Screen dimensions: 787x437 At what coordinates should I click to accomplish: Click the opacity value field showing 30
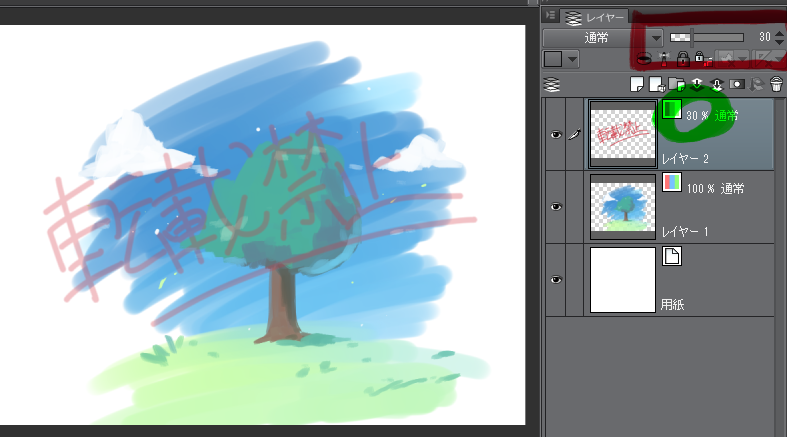(764, 37)
